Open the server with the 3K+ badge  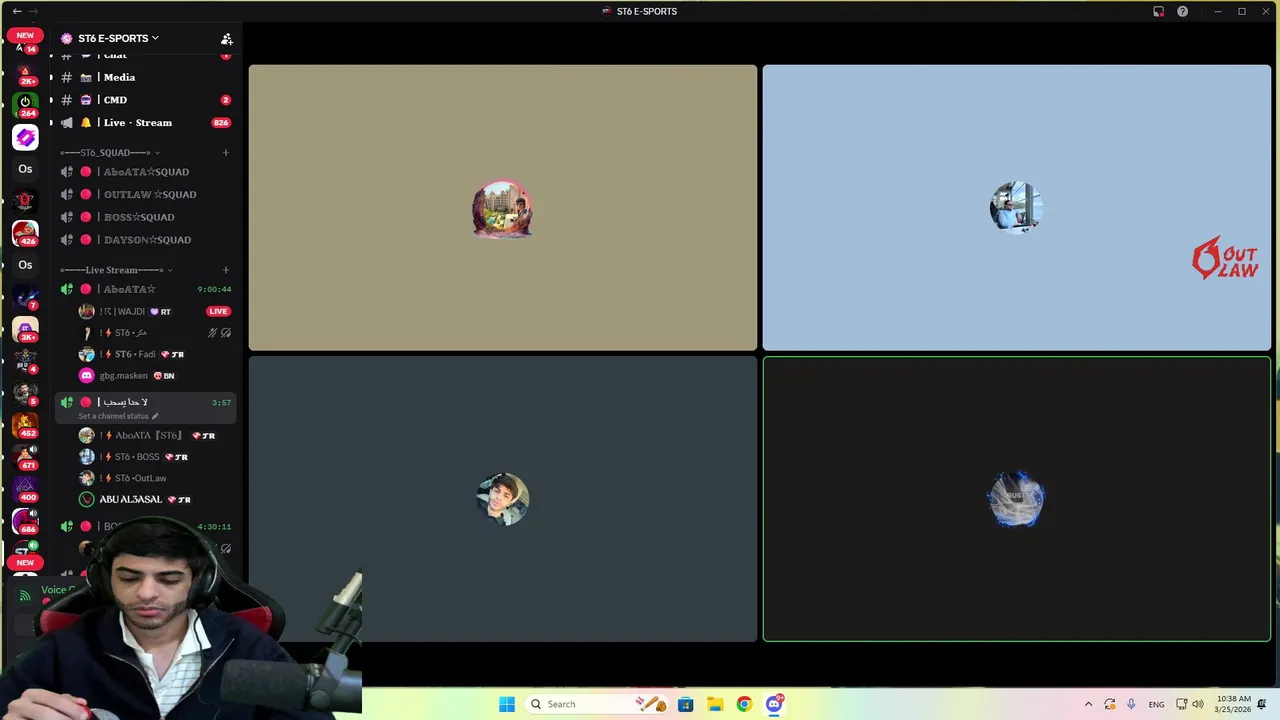(x=25, y=329)
